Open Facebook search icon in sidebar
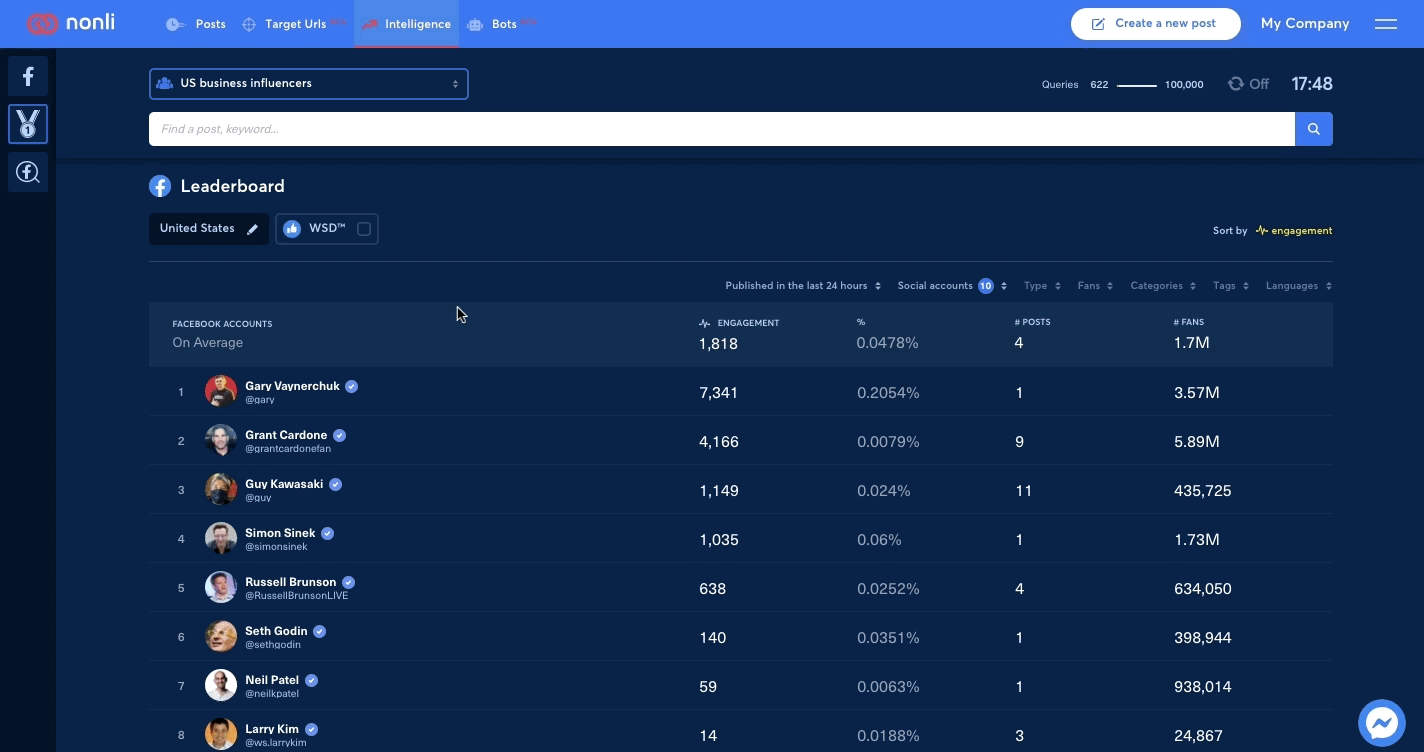Image resolution: width=1424 pixels, height=752 pixels. 28,172
